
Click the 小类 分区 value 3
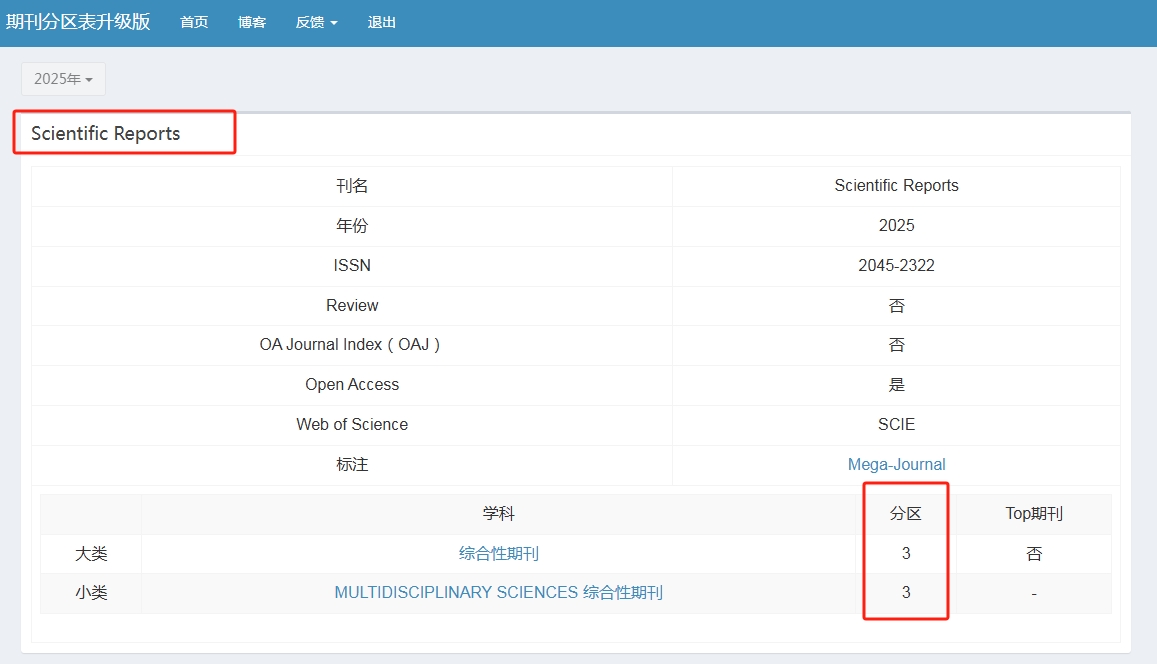(906, 592)
